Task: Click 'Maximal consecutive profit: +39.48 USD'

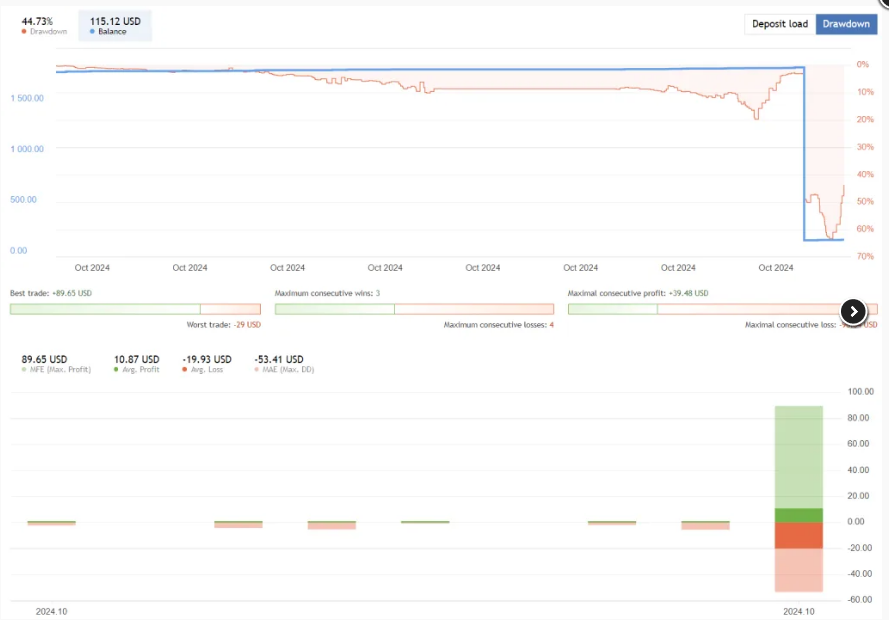Action: 638,293
